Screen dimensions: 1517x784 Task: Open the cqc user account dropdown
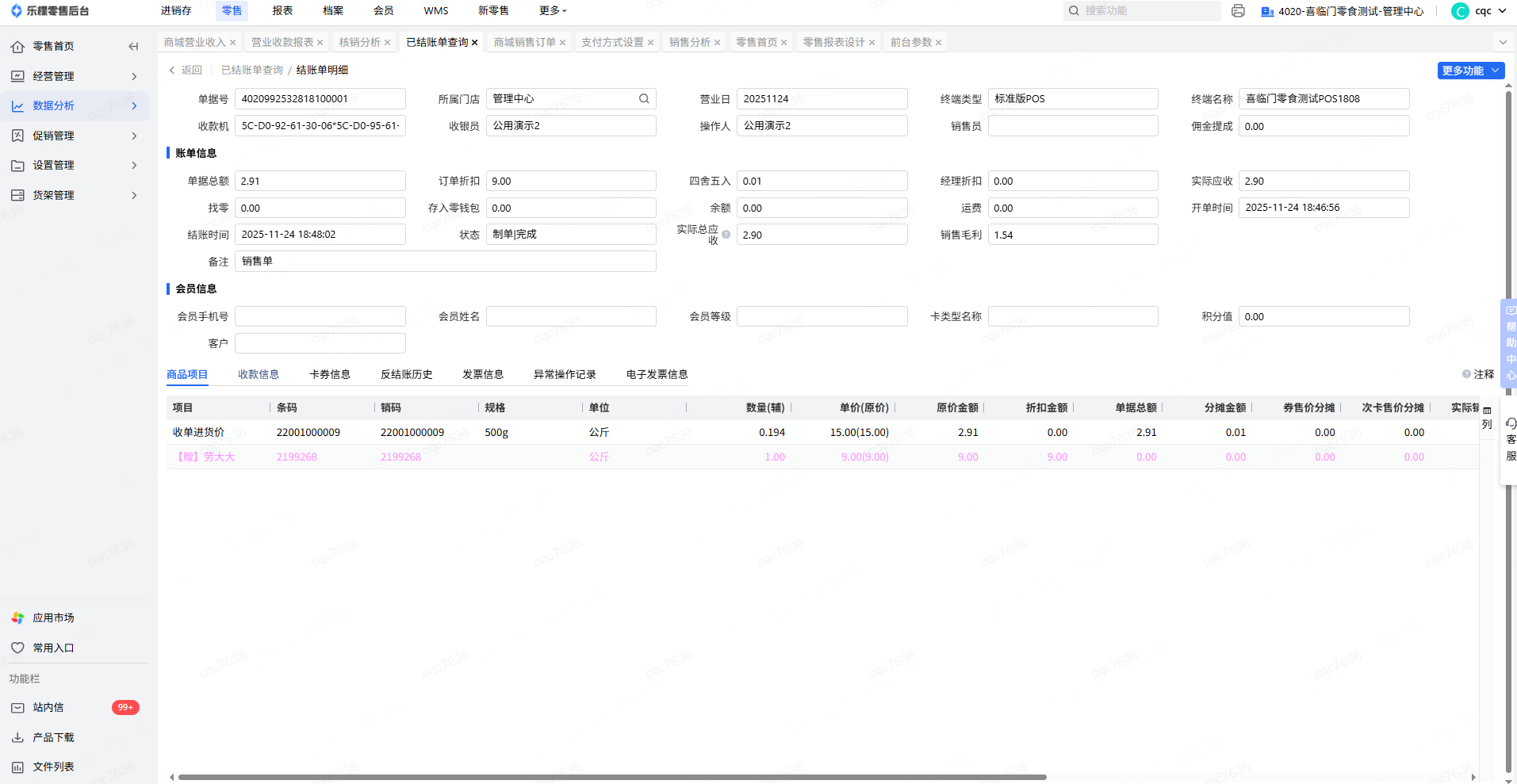[1491, 11]
